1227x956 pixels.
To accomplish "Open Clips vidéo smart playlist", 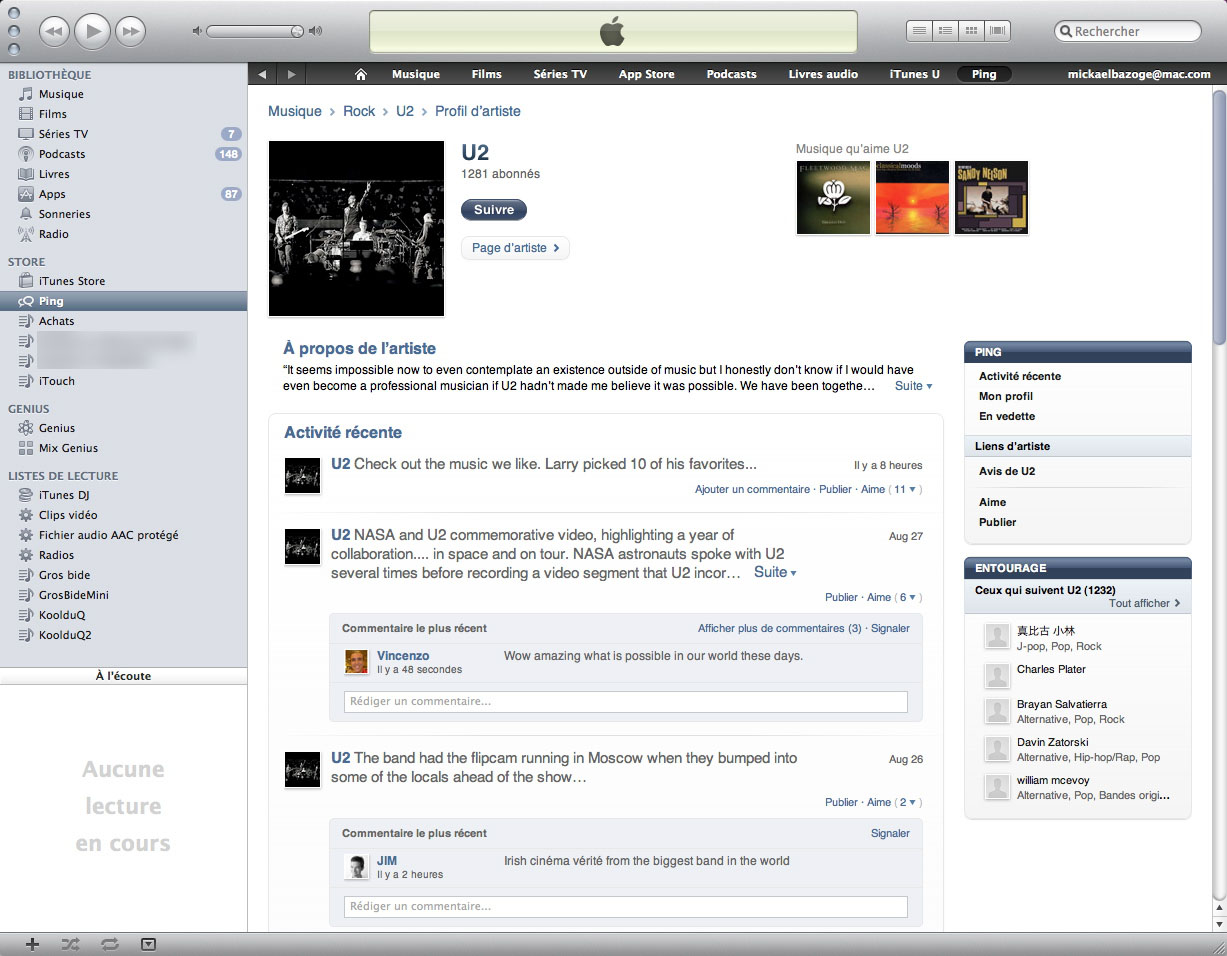I will click(68, 515).
